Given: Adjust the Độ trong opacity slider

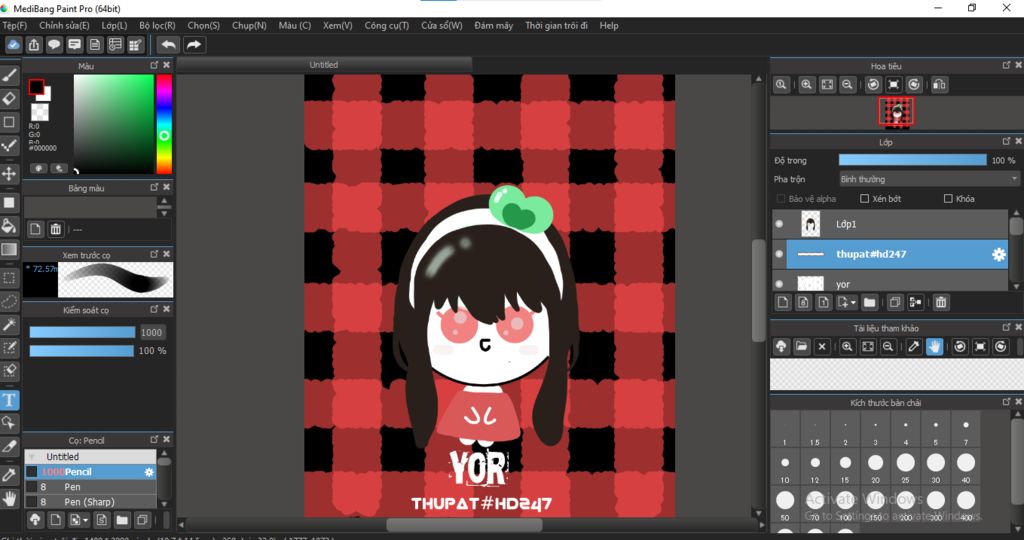Looking at the screenshot, I should [912, 160].
